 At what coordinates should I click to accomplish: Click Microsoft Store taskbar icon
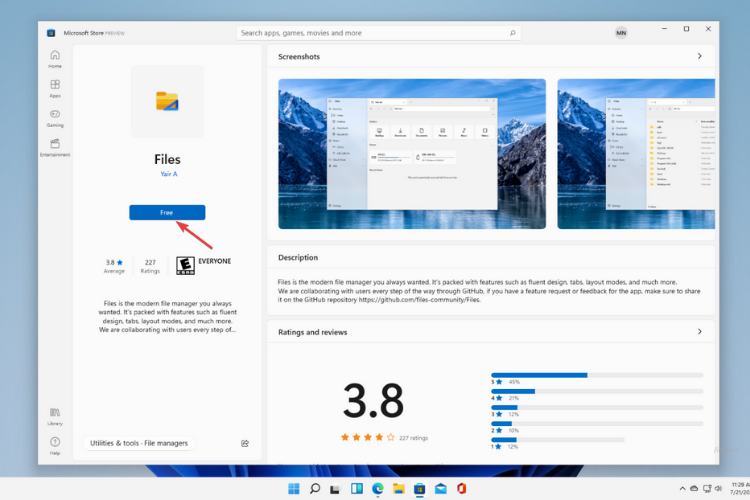(419, 489)
